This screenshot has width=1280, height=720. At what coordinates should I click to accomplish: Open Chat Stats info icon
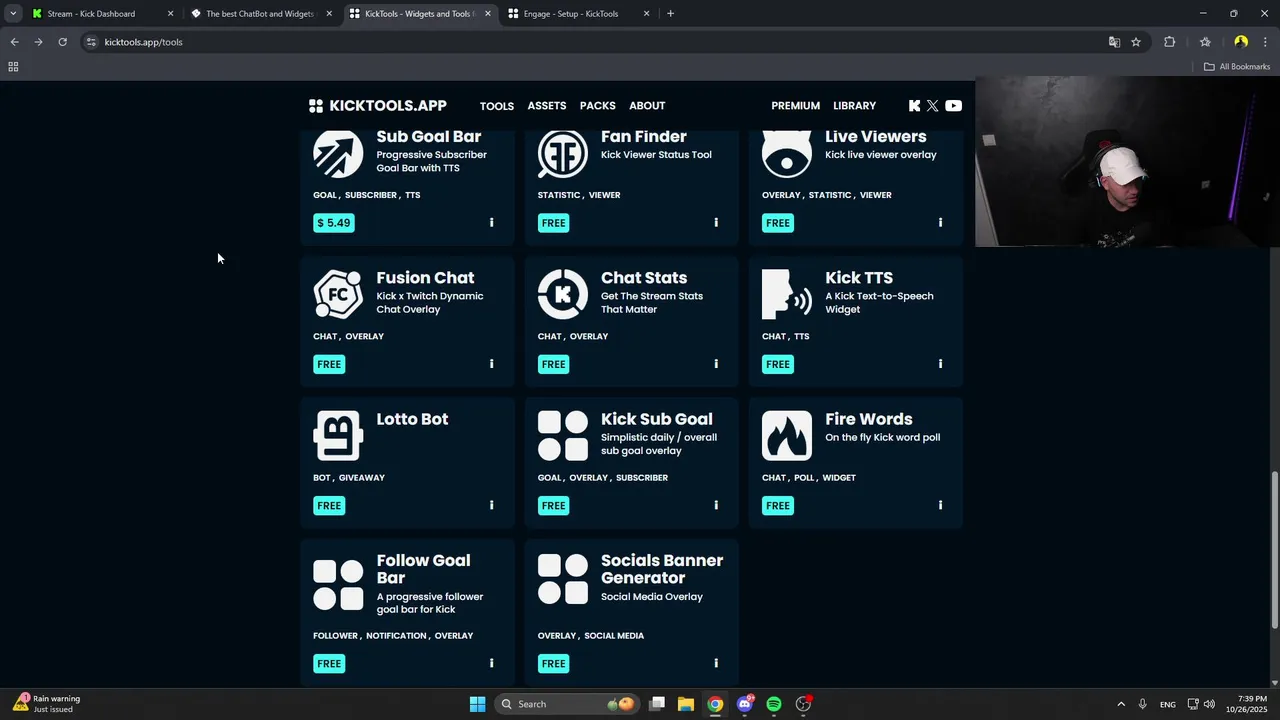coord(716,364)
